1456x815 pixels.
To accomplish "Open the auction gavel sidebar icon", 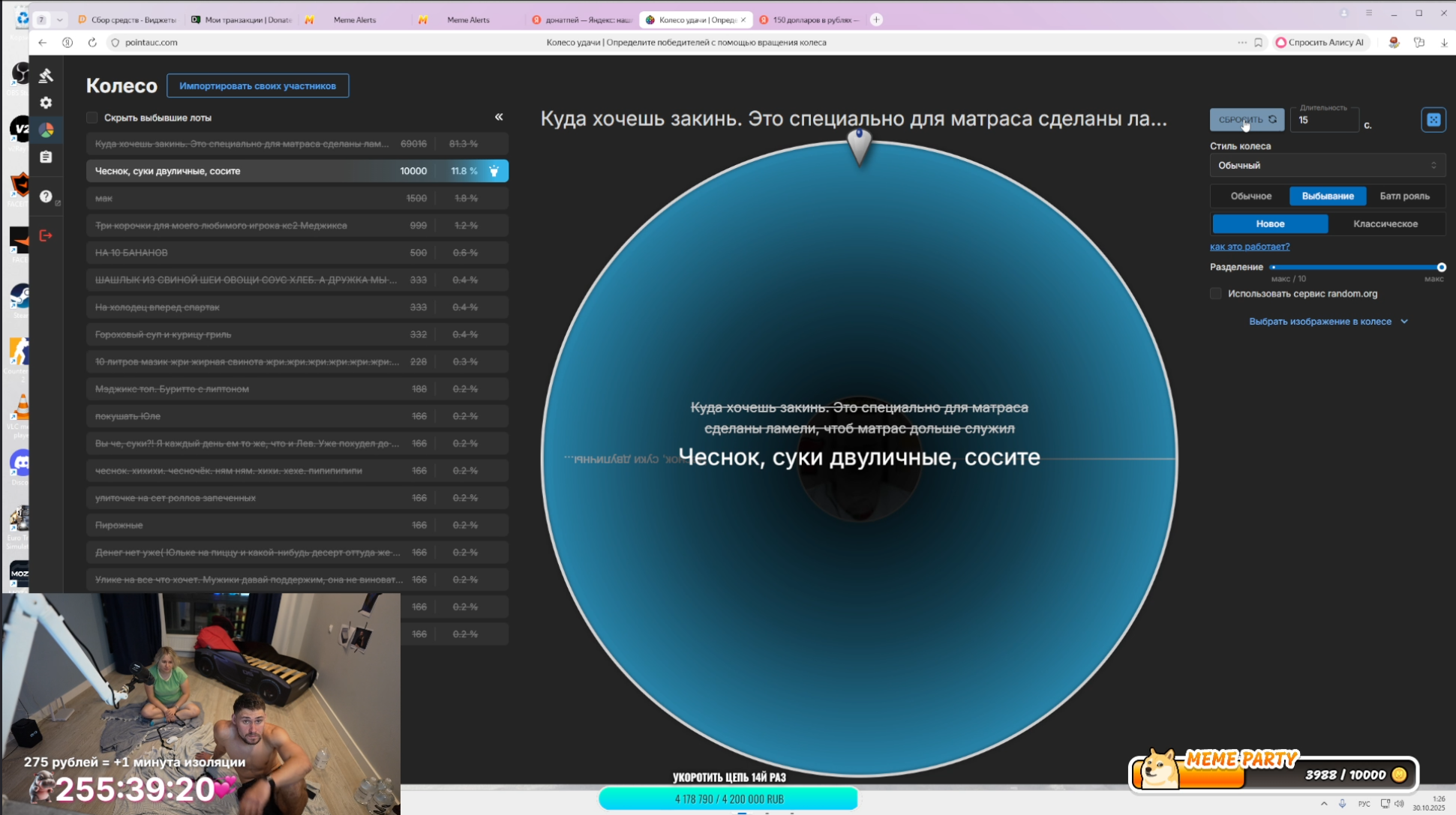I will click(x=46, y=75).
